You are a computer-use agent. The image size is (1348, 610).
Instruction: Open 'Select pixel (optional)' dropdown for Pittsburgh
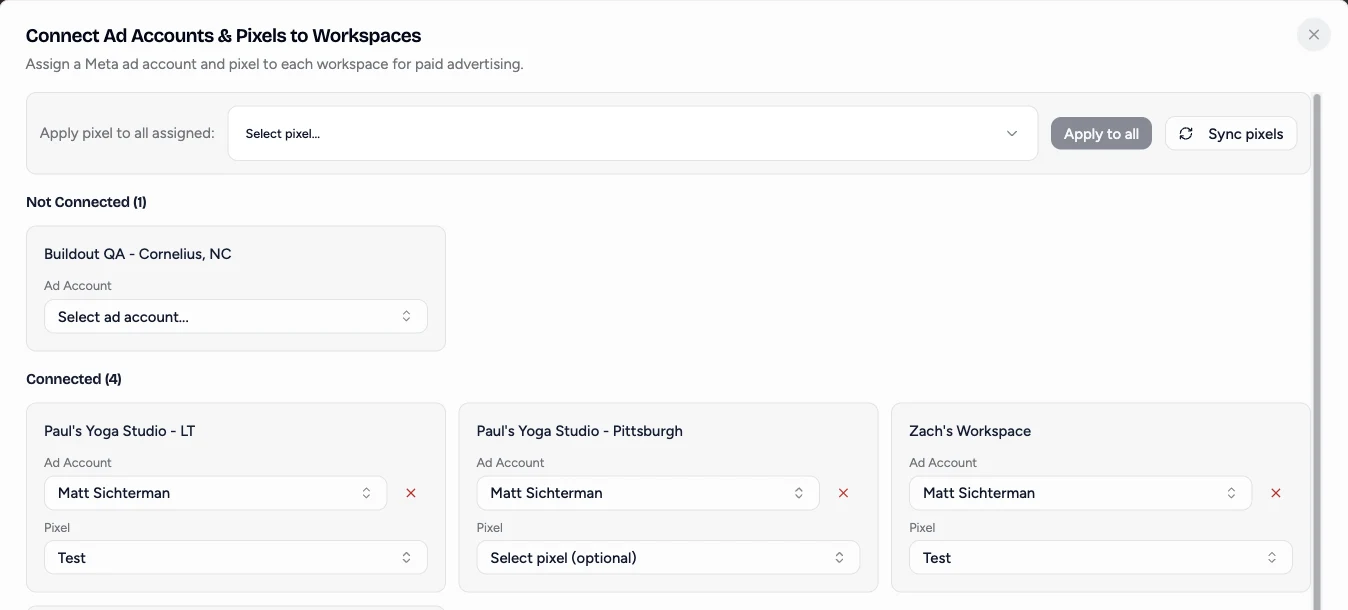(x=668, y=558)
